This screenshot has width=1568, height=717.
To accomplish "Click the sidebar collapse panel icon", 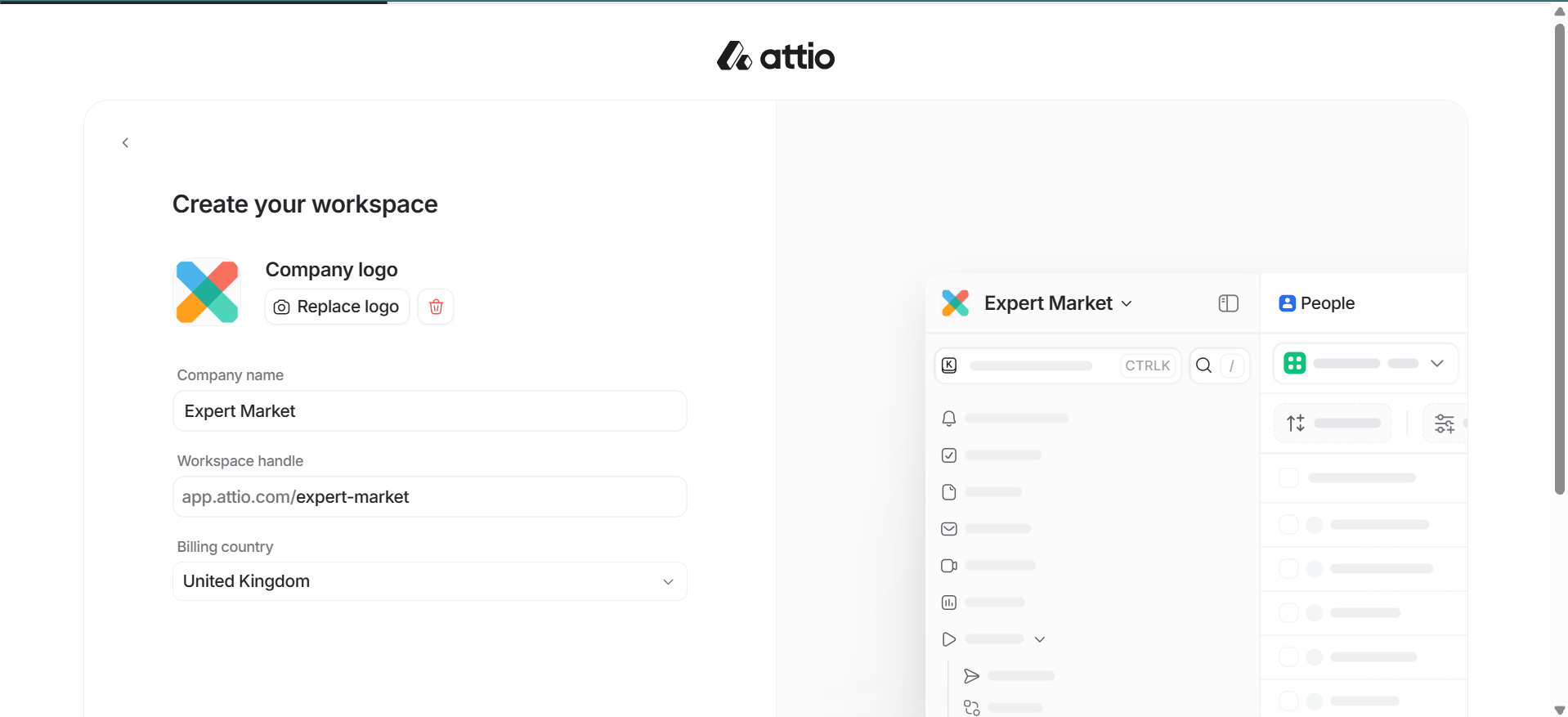I will click(1228, 303).
